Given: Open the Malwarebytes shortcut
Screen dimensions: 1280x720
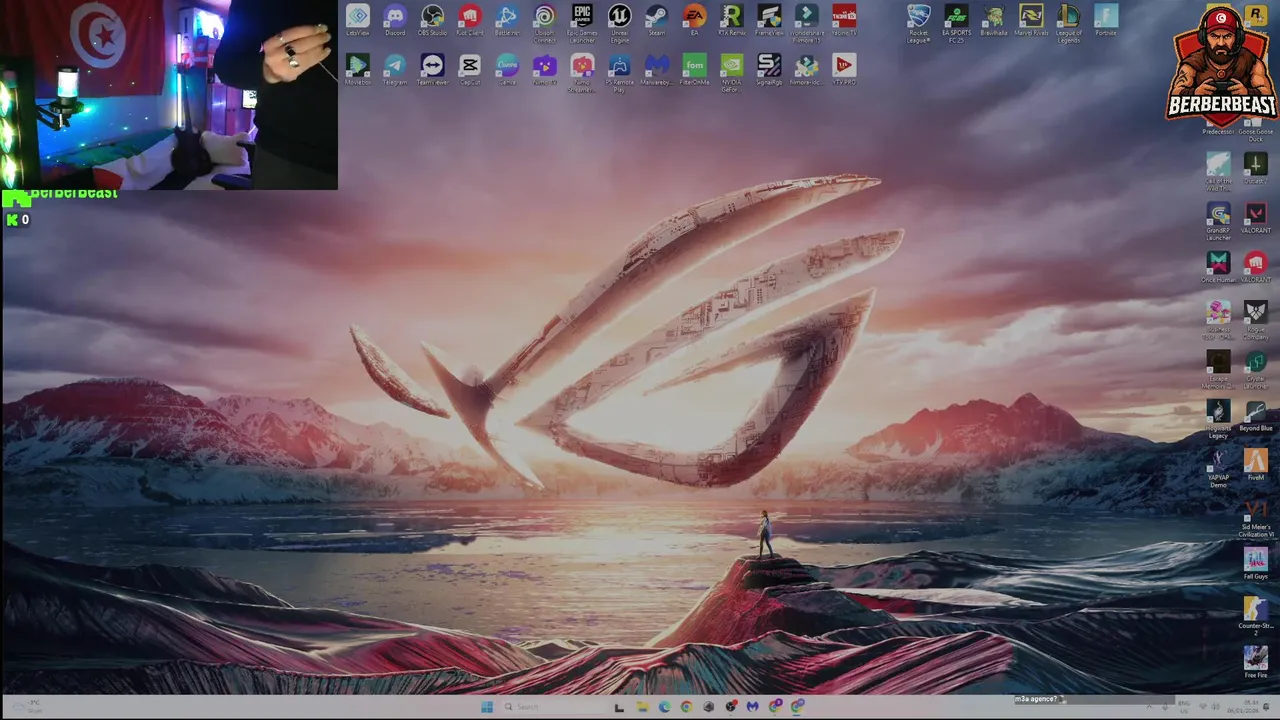Looking at the screenshot, I should (x=657, y=70).
